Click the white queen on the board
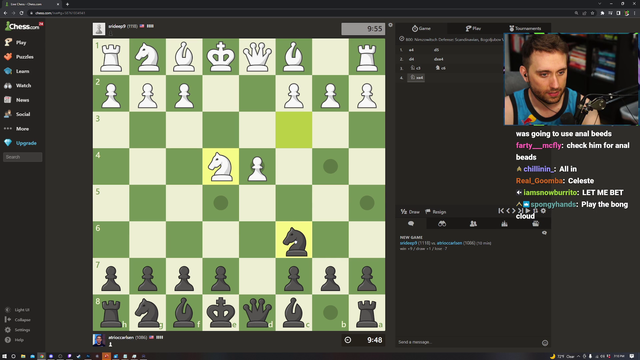640x360 pixels. point(257,57)
